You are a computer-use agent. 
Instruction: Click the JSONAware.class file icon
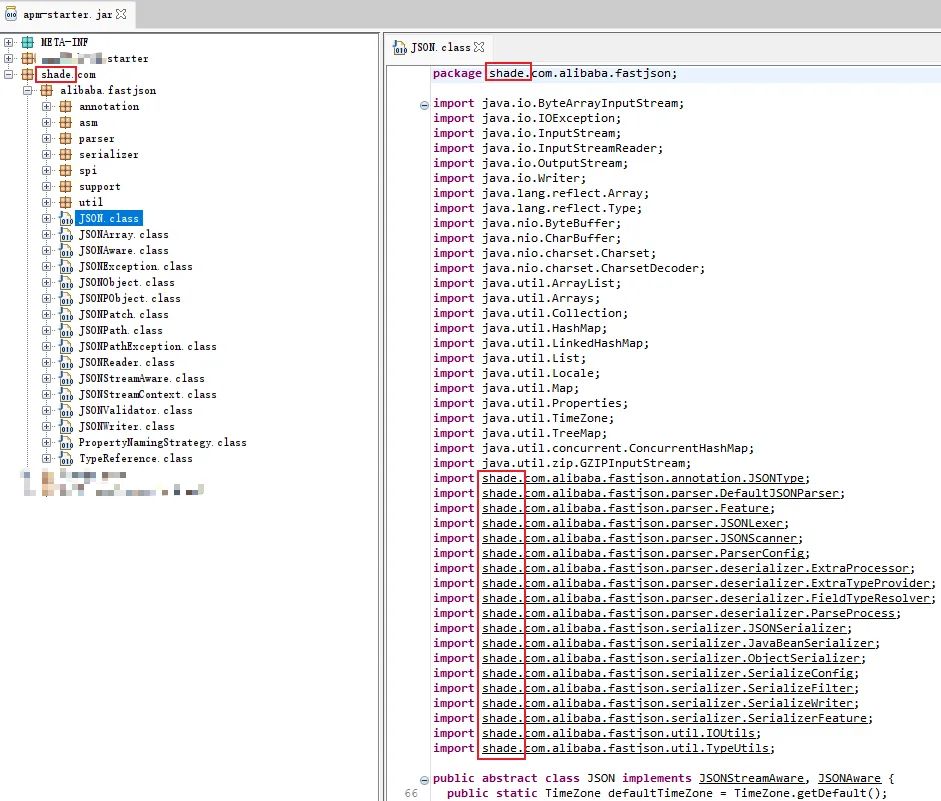click(x=66, y=250)
